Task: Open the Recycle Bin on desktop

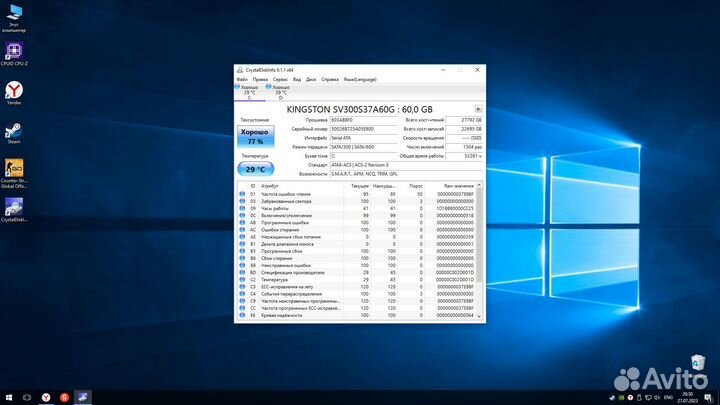Action: pos(698,362)
